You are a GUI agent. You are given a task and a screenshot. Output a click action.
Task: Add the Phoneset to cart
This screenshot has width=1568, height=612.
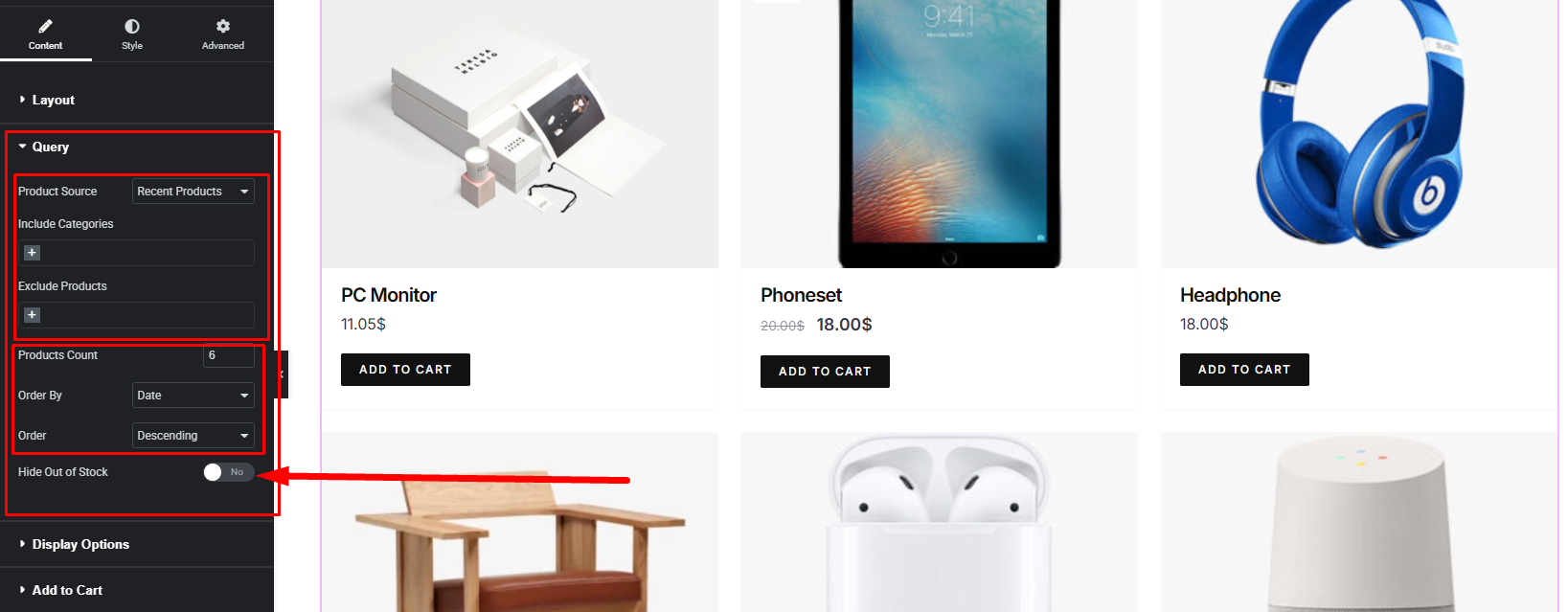click(825, 372)
